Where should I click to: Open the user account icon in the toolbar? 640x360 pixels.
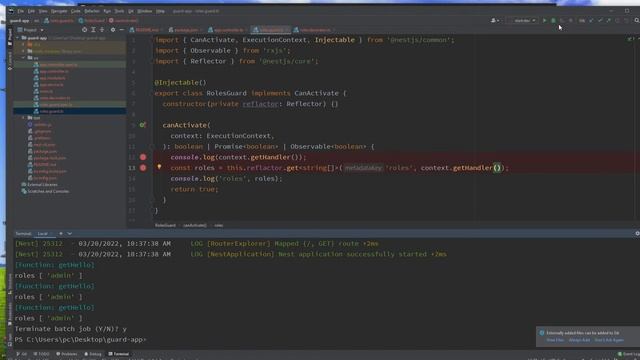495,20
